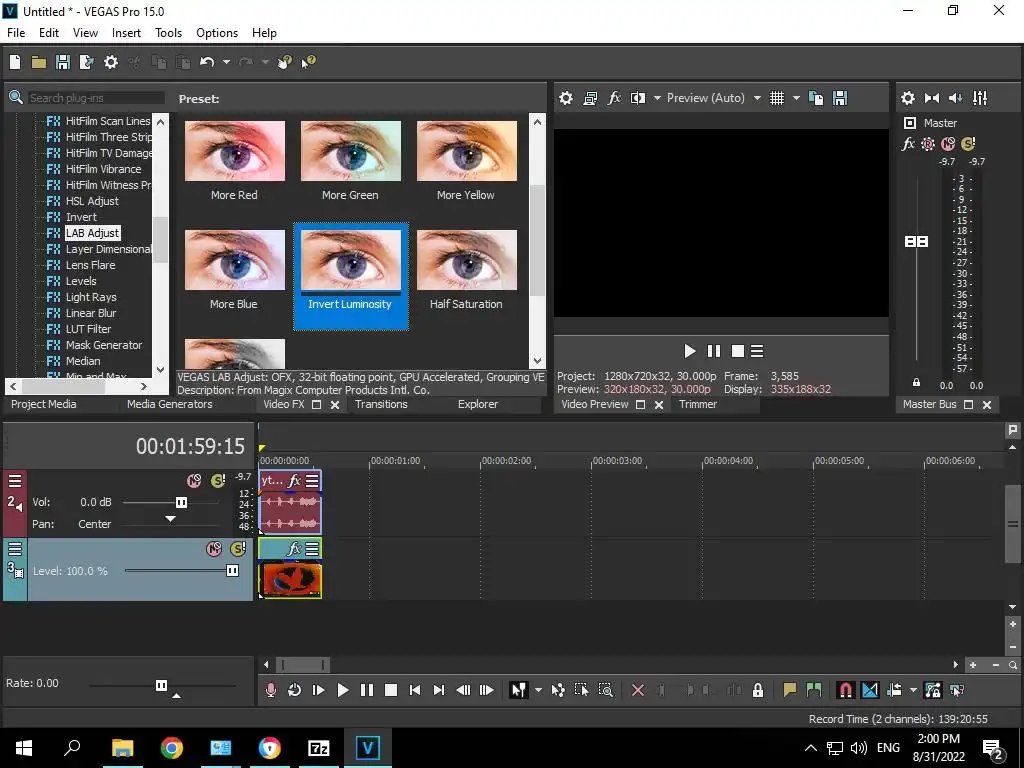Viewport: 1024px width, 768px height.
Task: Open the Insert menu
Action: [x=126, y=33]
